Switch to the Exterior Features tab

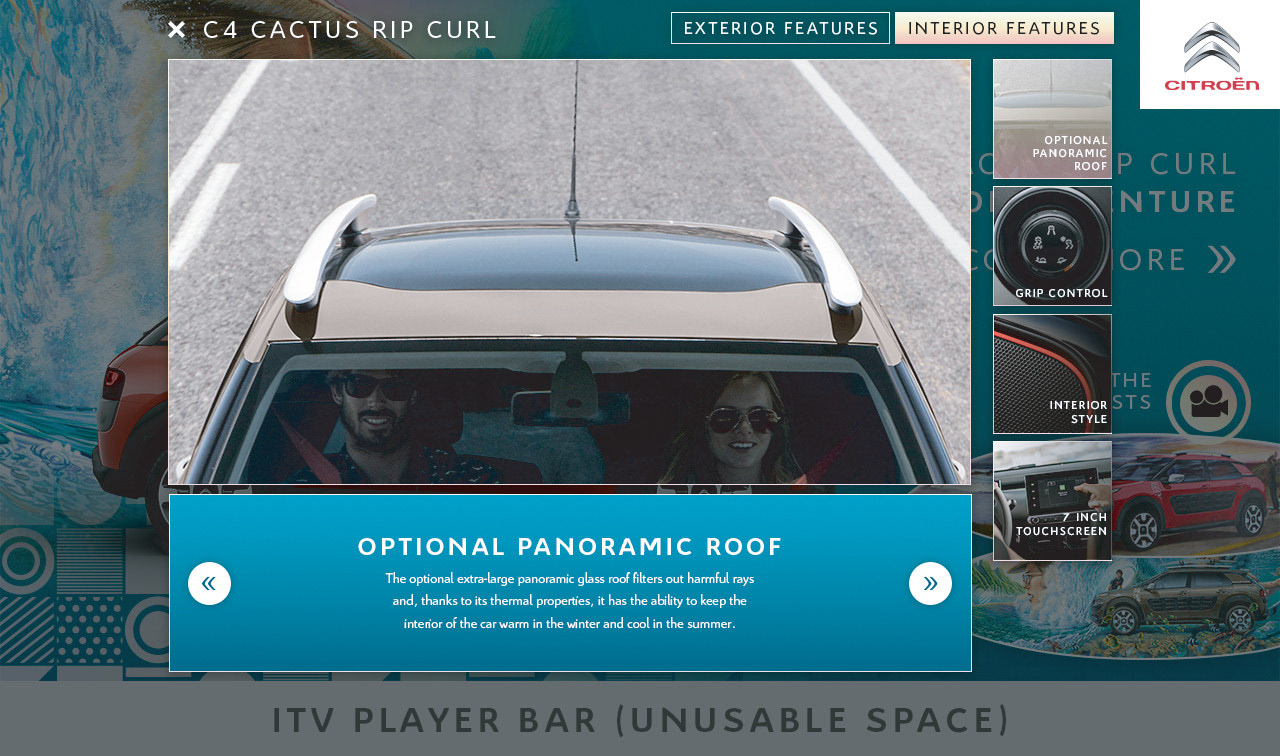tap(780, 28)
